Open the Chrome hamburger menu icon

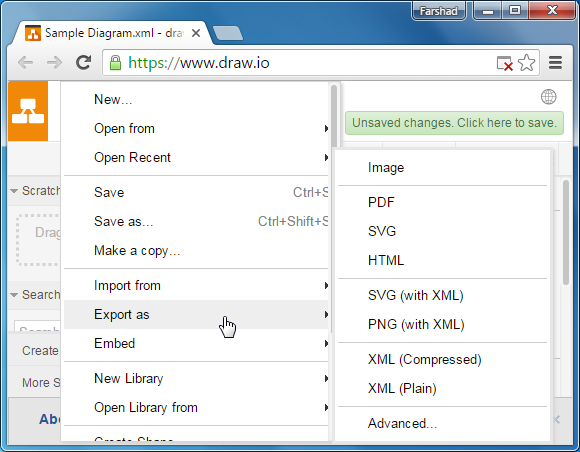click(555, 63)
